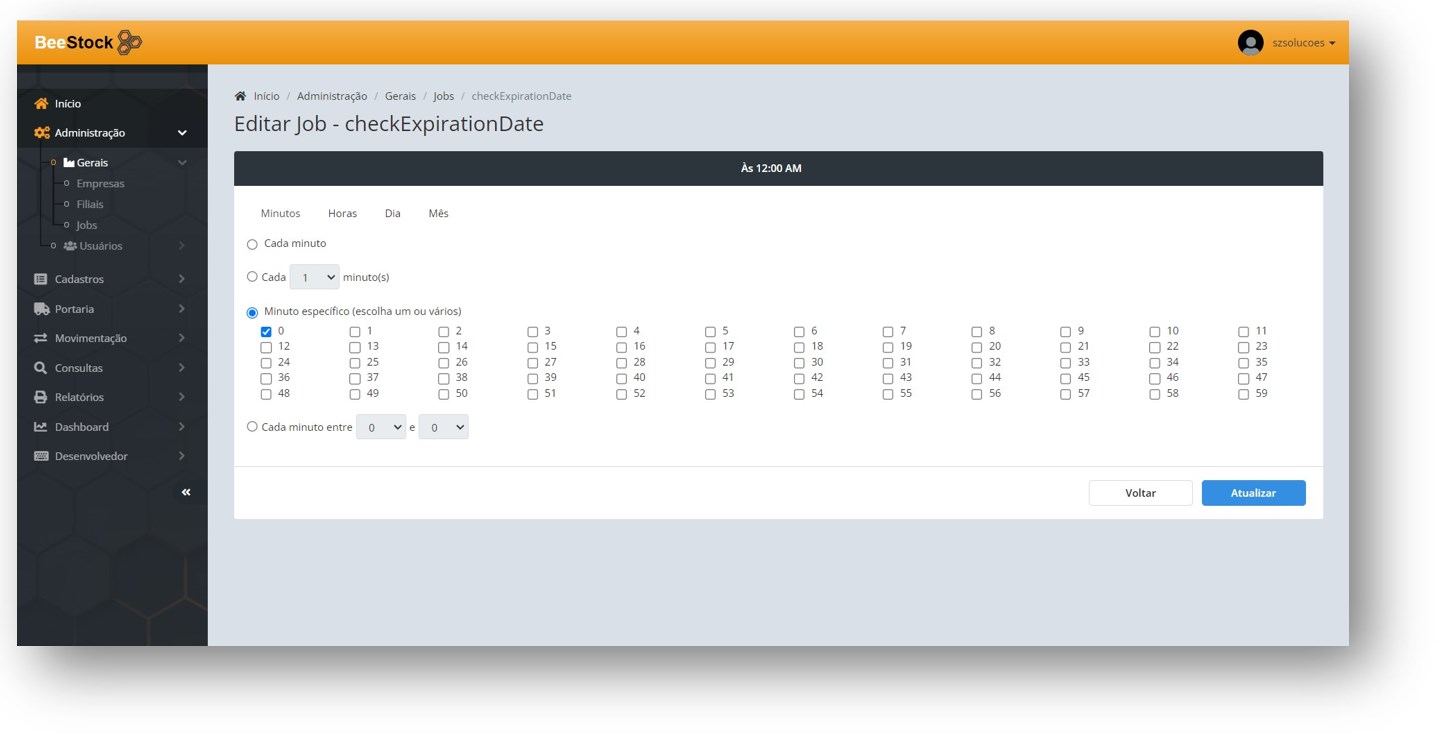Click the Dashboard chart icon
1451x748 pixels.
pyautogui.click(x=41, y=427)
